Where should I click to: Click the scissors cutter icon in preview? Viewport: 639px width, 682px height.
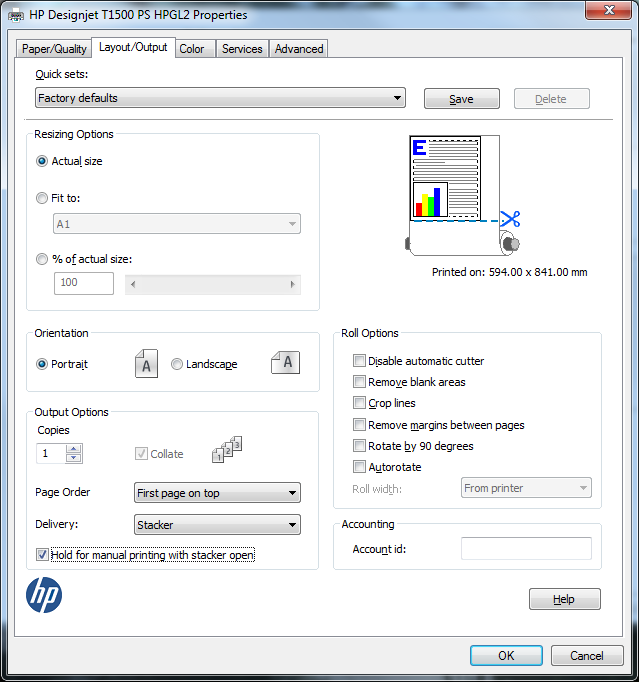510,219
